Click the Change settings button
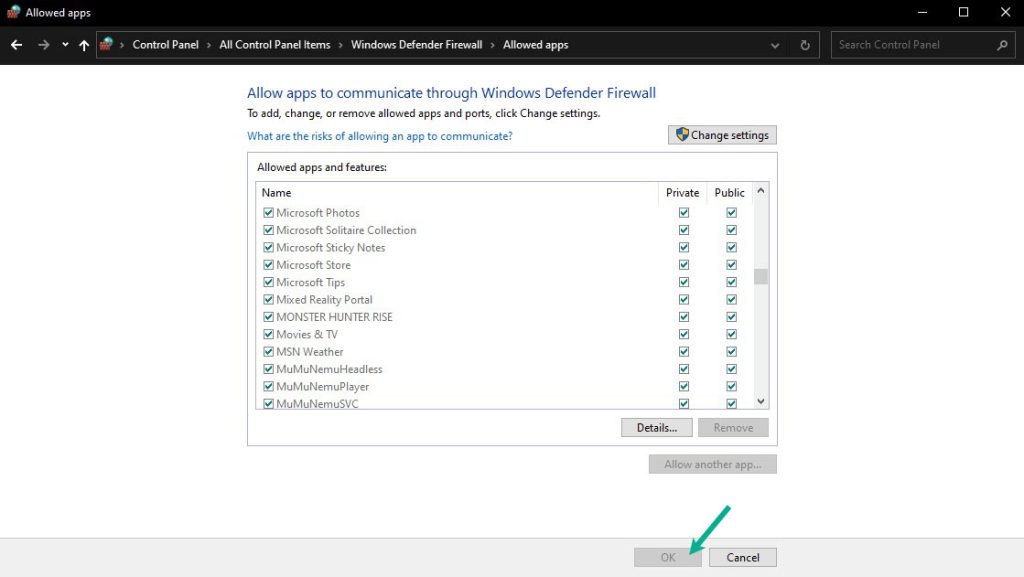1024x577 pixels. point(722,135)
